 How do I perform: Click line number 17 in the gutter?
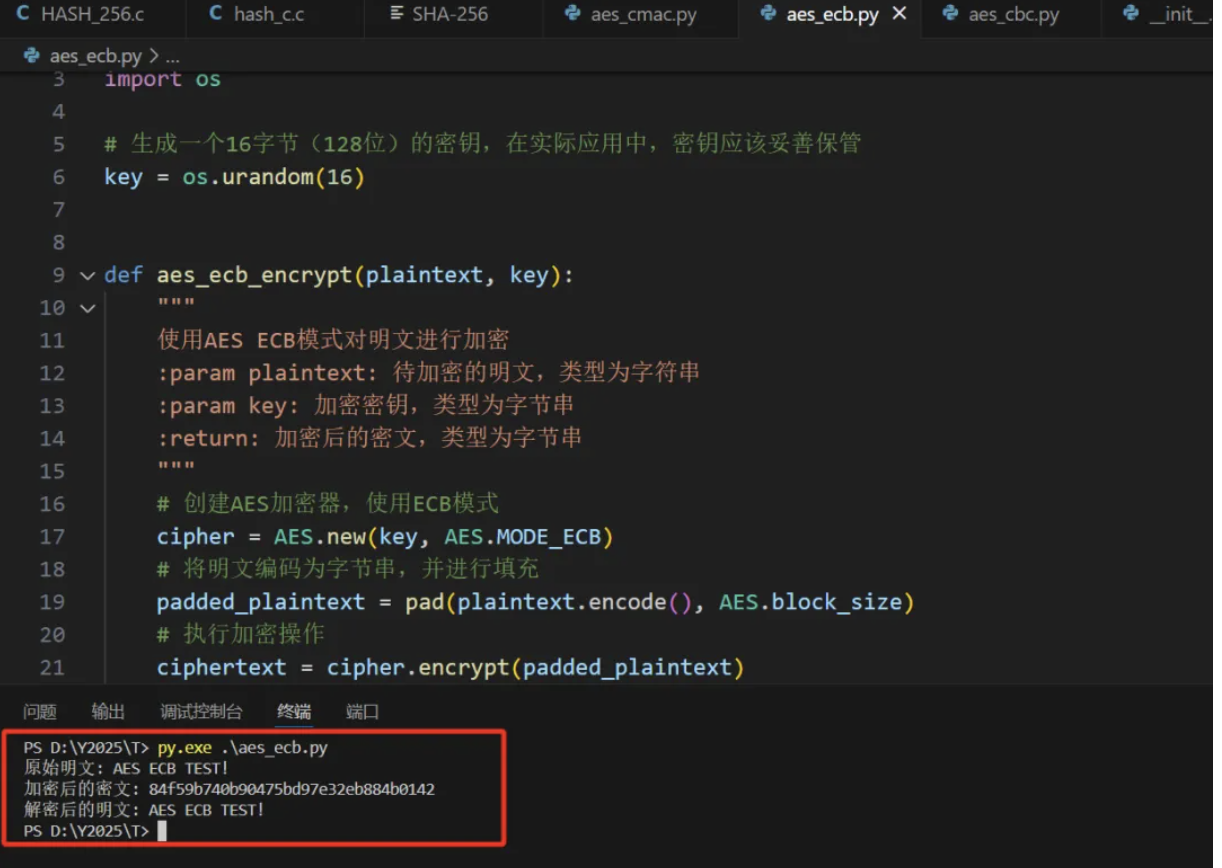(x=52, y=537)
